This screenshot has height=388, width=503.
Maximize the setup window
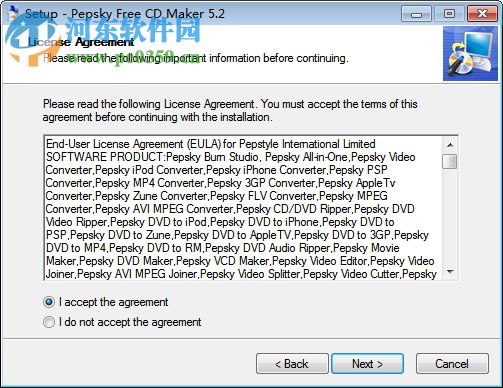pyautogui.click(x=449, y=14)
